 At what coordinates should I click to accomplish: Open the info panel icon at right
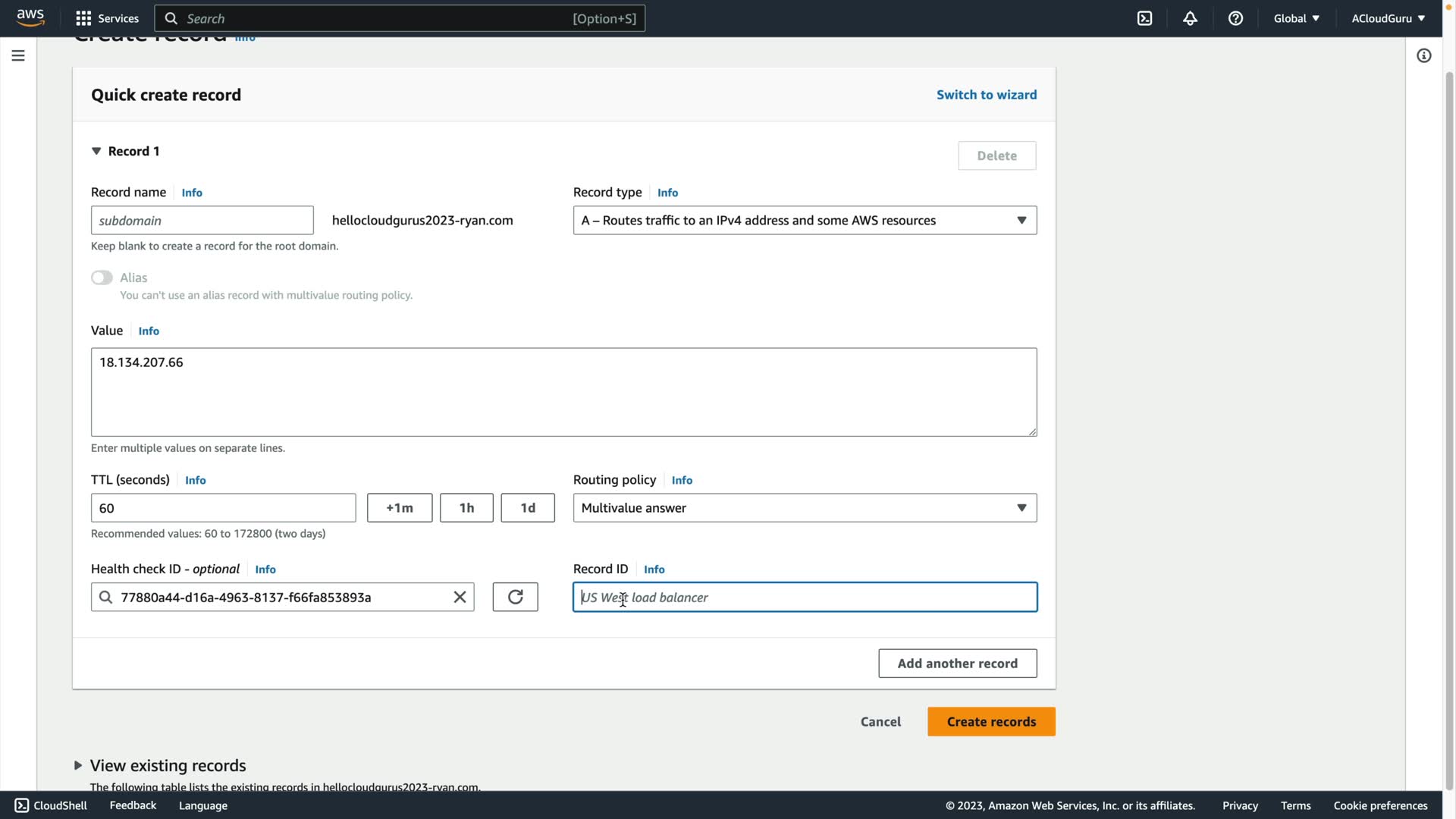(x=1423, y=55)
